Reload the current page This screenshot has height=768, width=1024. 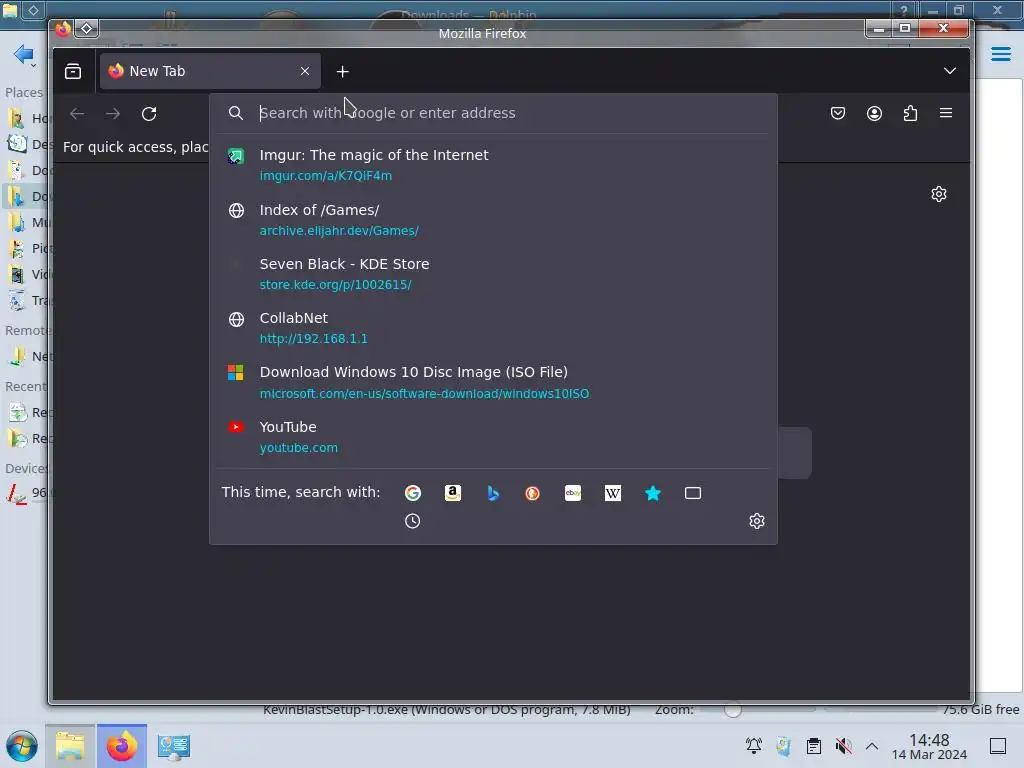149,114
